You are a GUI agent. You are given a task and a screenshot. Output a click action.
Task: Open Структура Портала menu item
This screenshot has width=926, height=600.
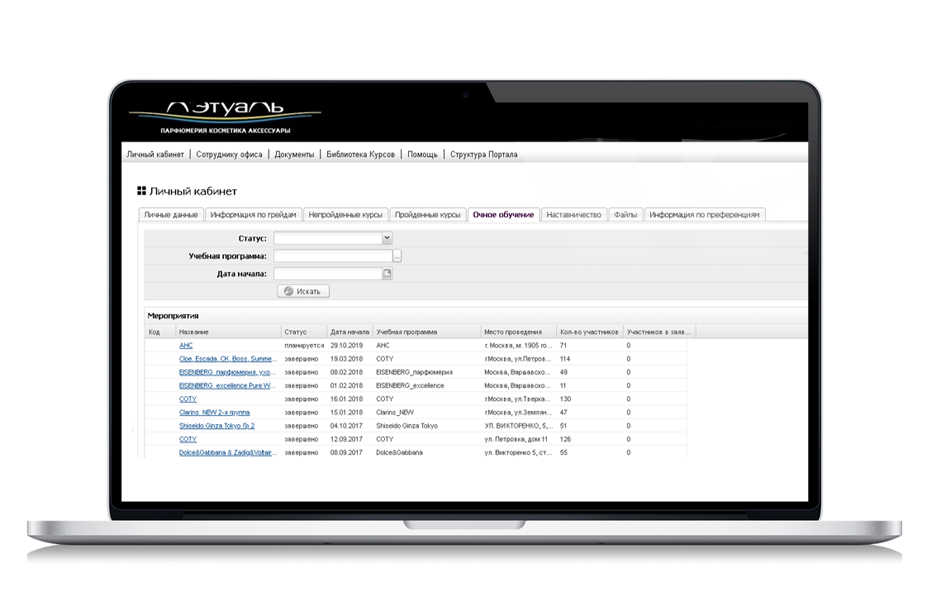pos(484,154)
